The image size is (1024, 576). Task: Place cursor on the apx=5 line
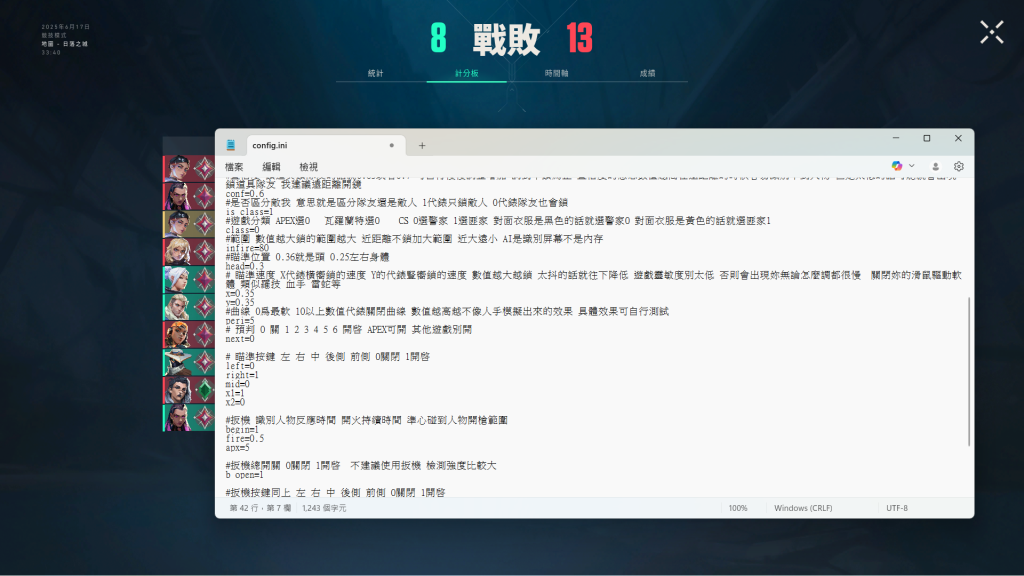(x=237, y=448)
